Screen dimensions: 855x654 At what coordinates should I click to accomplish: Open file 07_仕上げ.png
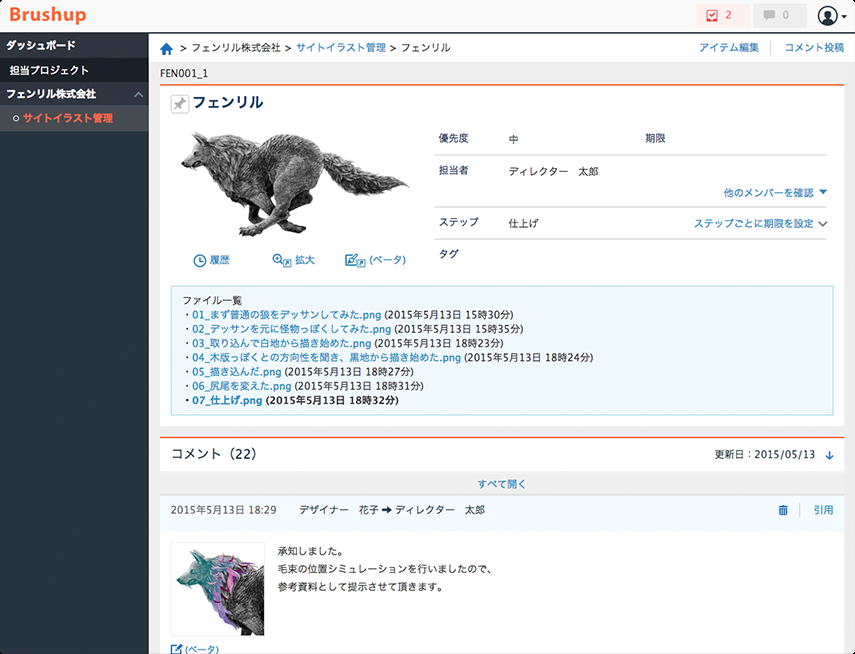(x=227, y=400)
